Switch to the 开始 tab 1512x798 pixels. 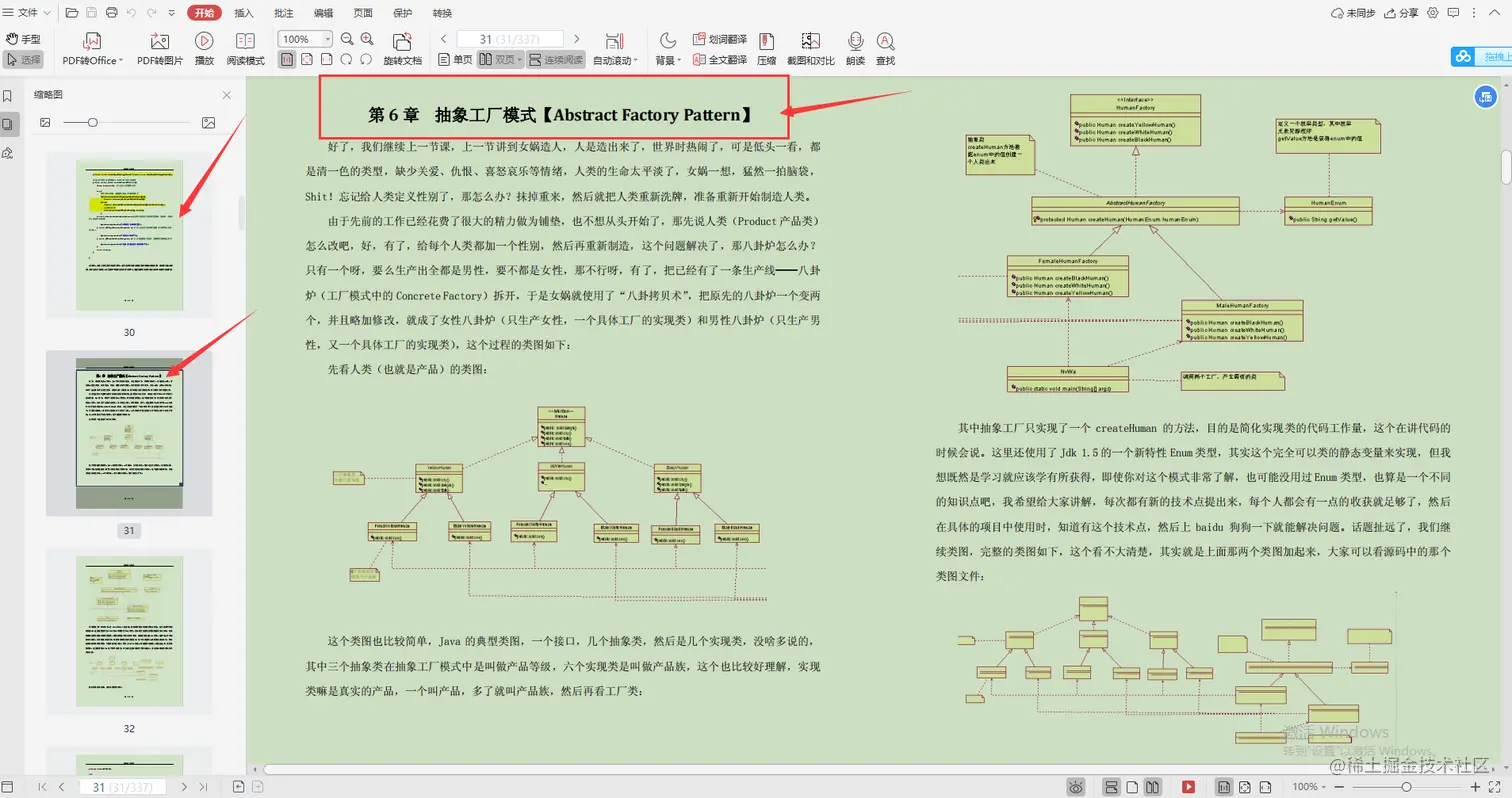pyautogui.click(x=204, y=13)
